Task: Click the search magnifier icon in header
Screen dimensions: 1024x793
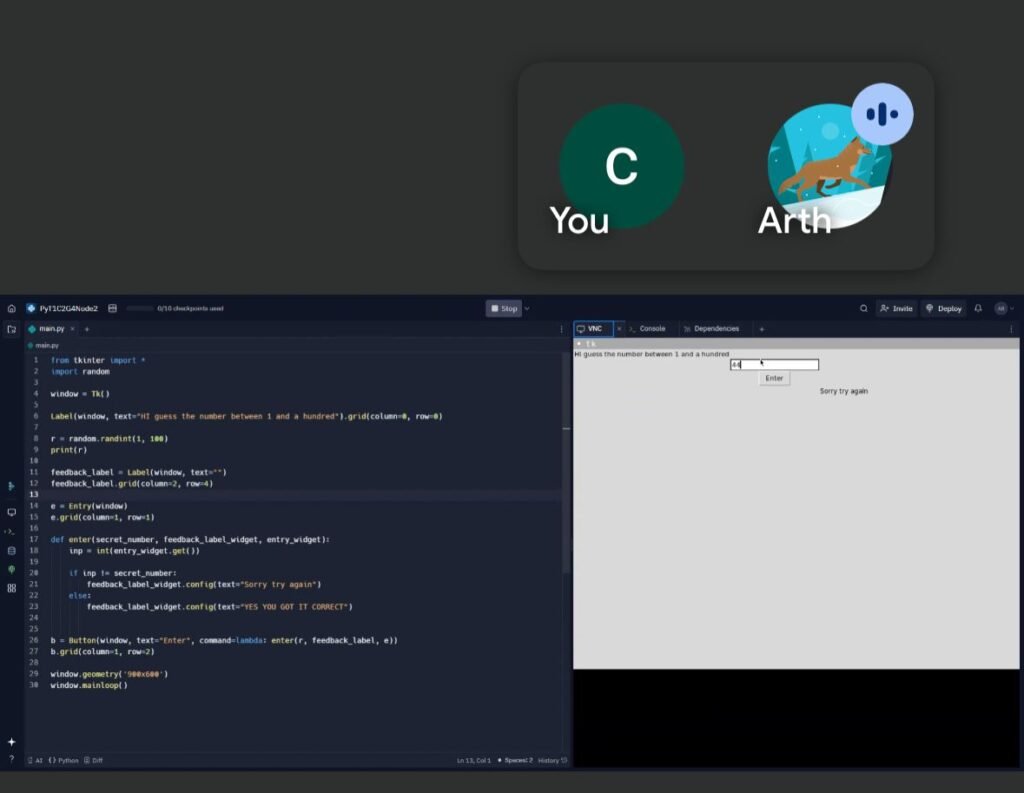Action: pyautogui.click(x=864, y=309)
